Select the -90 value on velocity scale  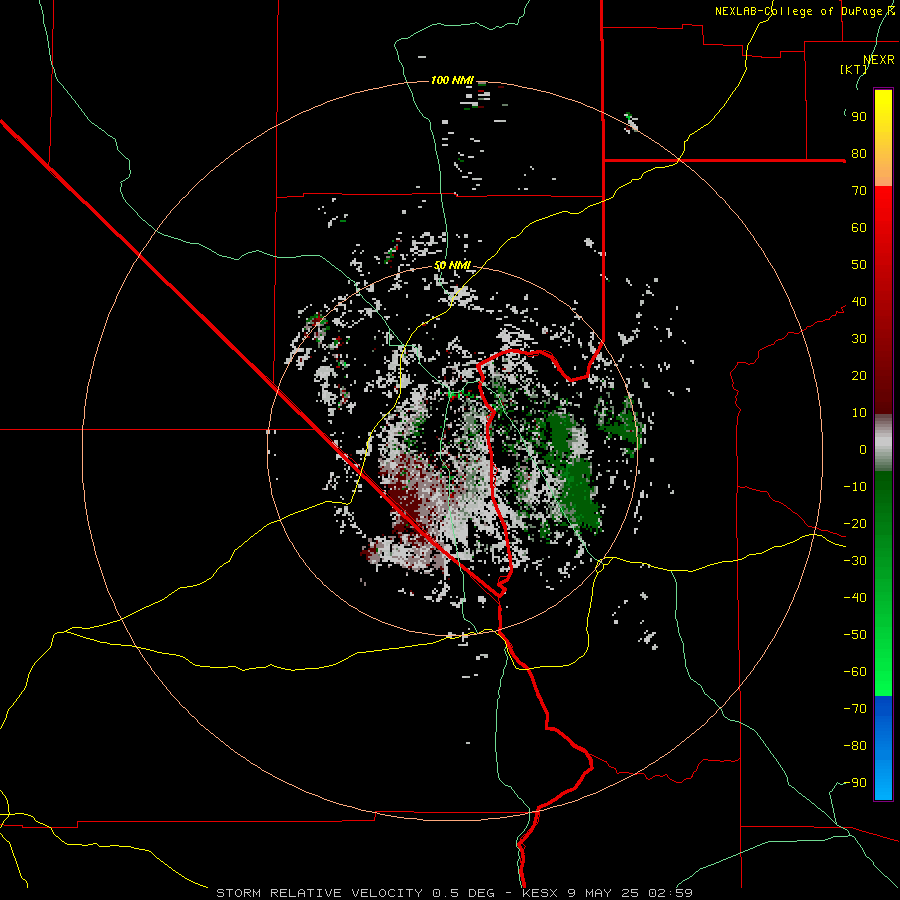[855, 783]
